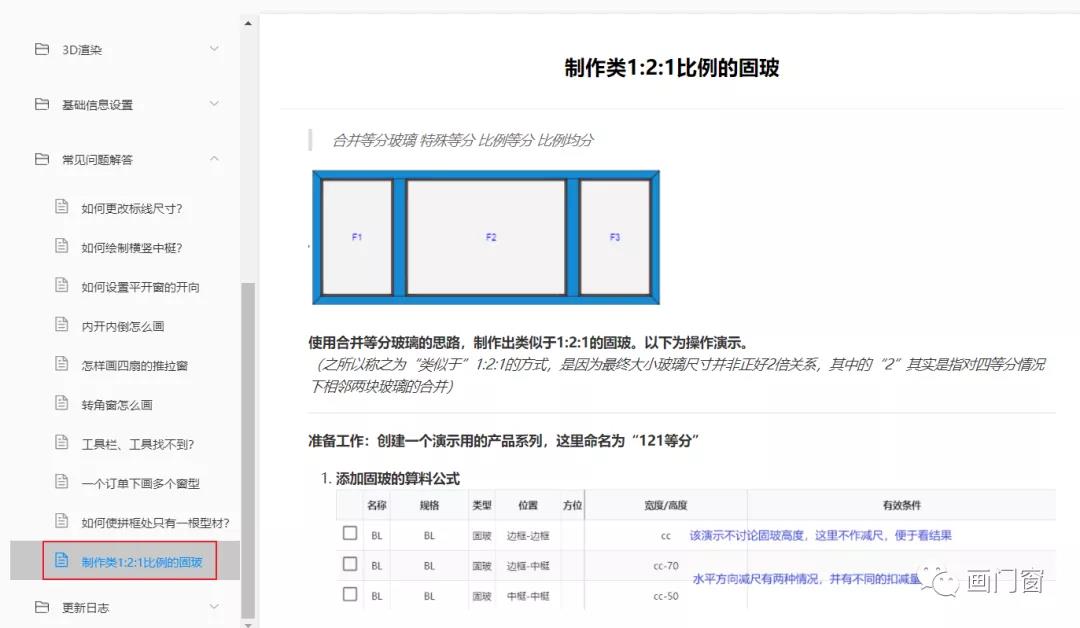Click document icon beside 内开内倒怎么画
1080x628 pixels.
[61, 325]
